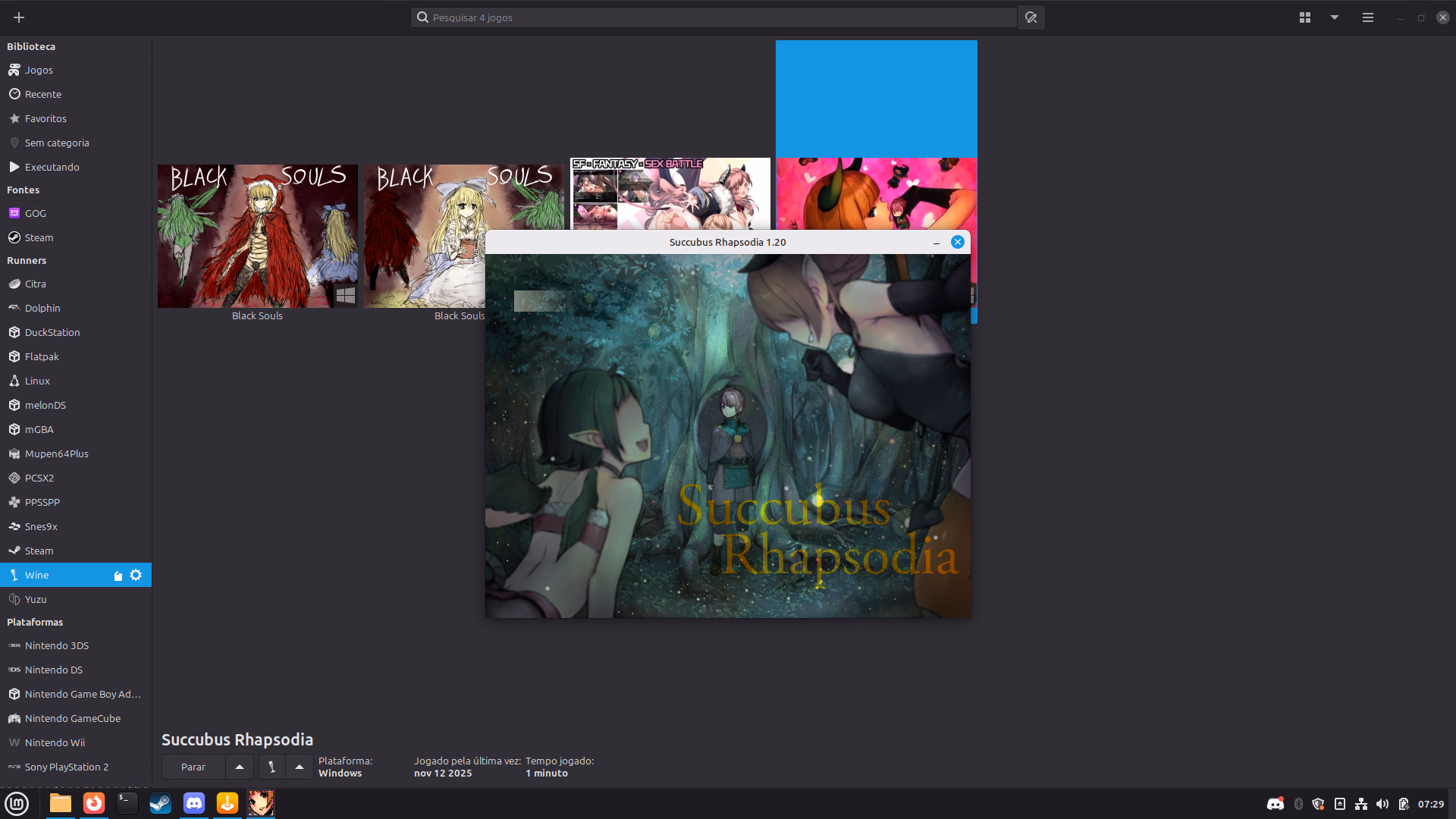Expand the arrow next to Parar
Image resolution: width=1456 pixels, height=819 pixels.
tap(240, 767)
